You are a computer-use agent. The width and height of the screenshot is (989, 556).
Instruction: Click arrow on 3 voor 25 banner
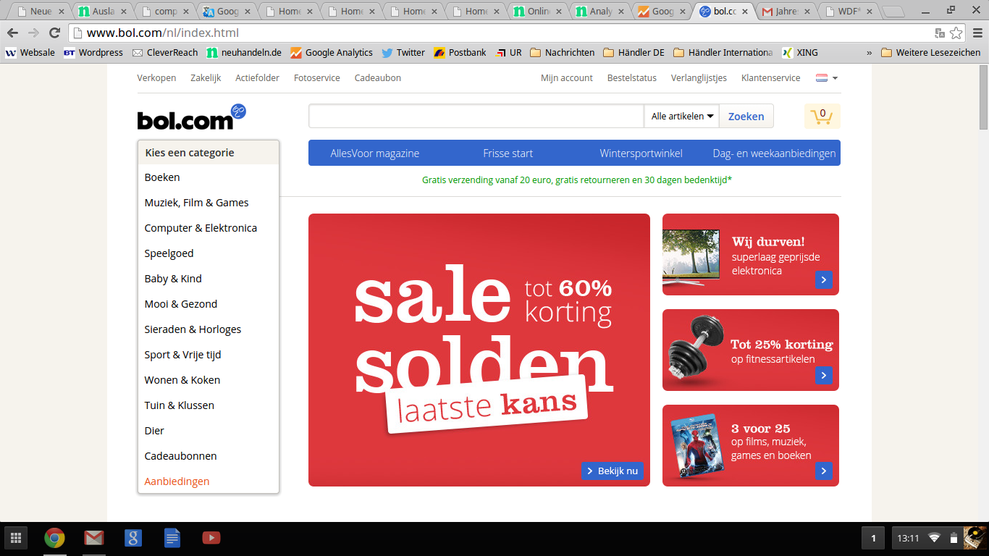pyautogui.click(x=823, y=471)
